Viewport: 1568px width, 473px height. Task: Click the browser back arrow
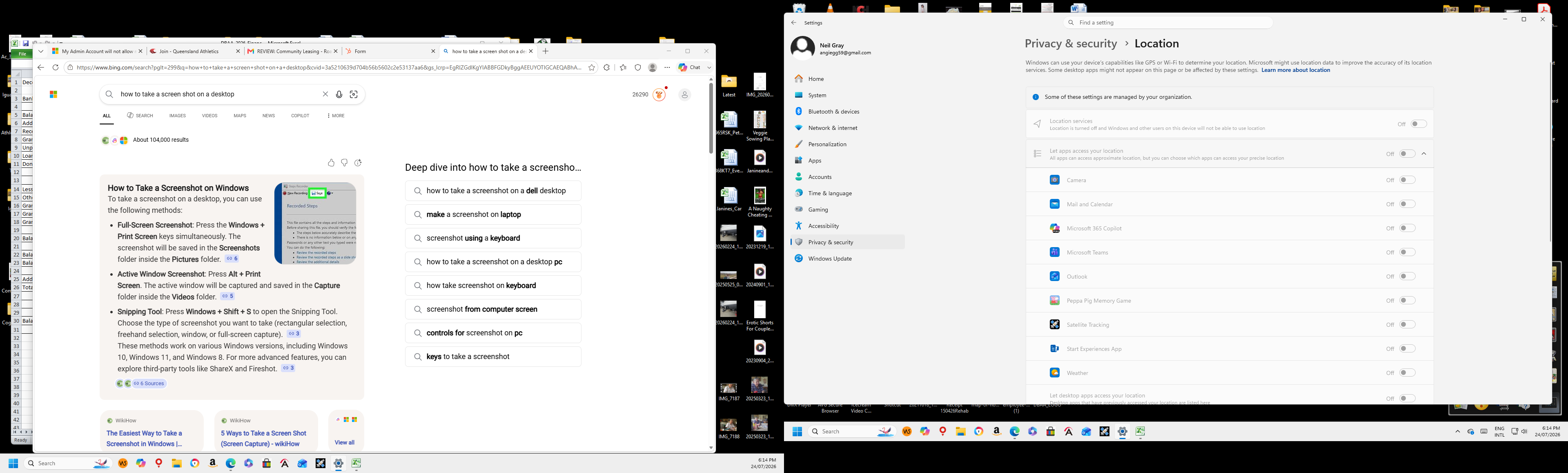(x=41, y=67)
